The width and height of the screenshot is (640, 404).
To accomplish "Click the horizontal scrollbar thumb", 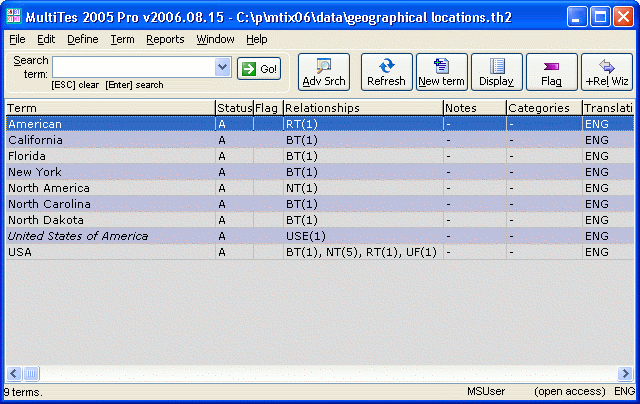I will pos(31,373).
